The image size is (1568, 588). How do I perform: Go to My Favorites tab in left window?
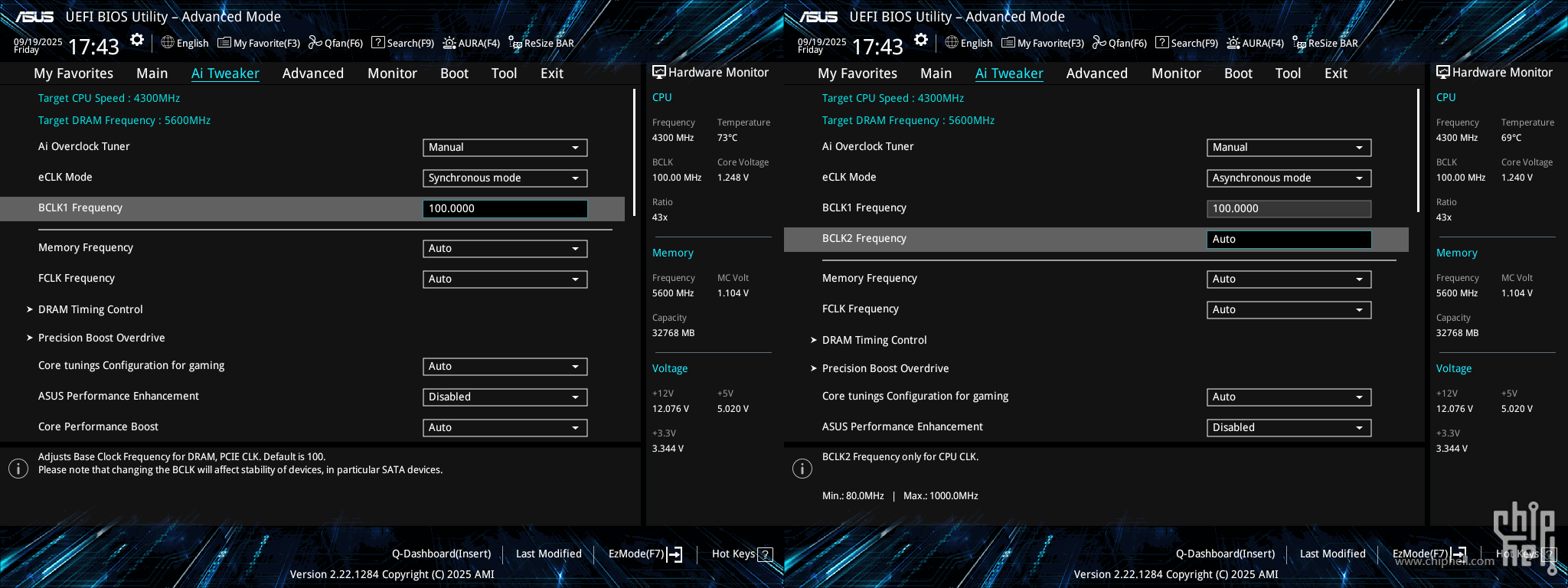(73, 73)
